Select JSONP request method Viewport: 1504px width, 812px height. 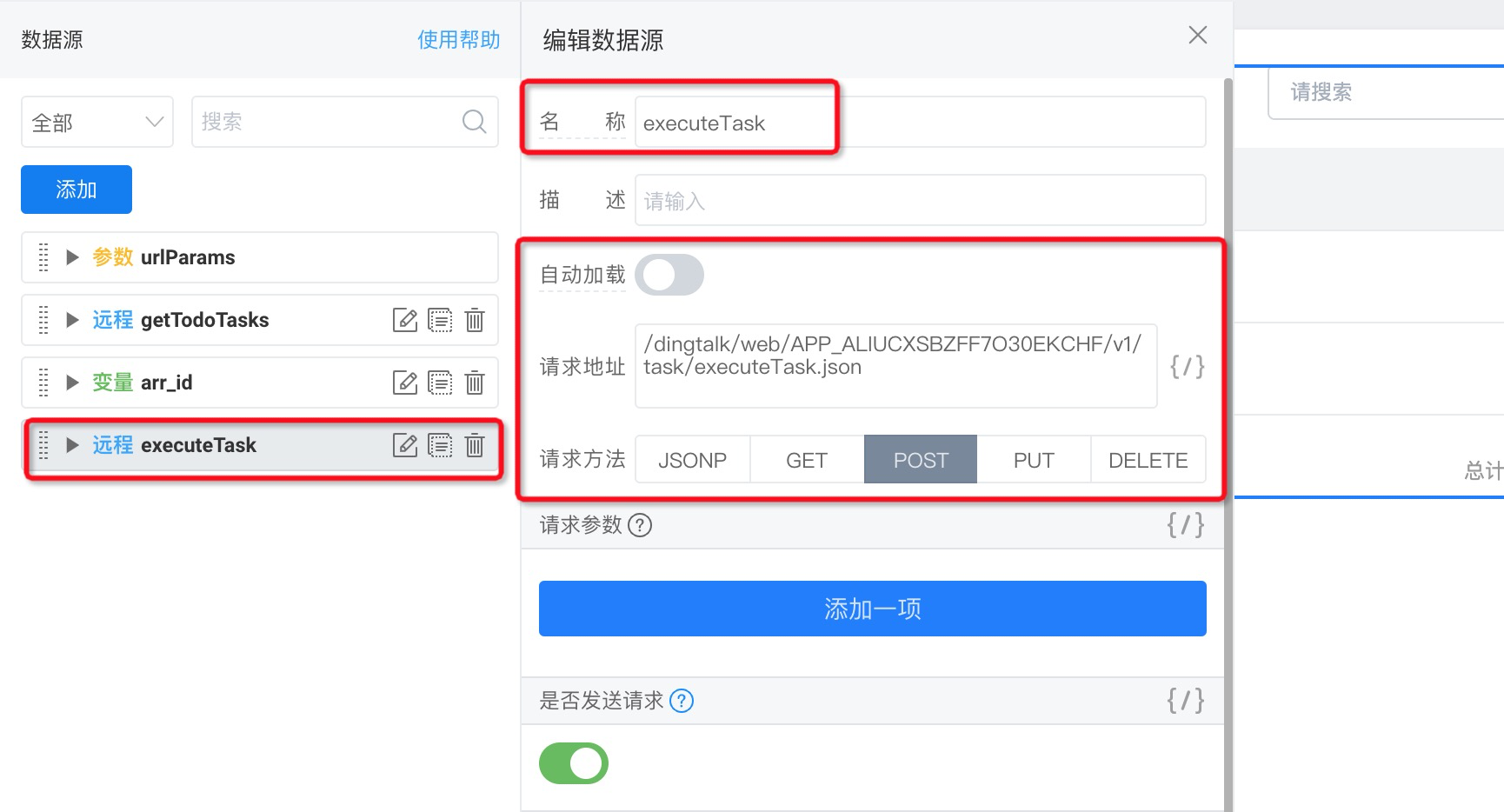click(693, 460)
